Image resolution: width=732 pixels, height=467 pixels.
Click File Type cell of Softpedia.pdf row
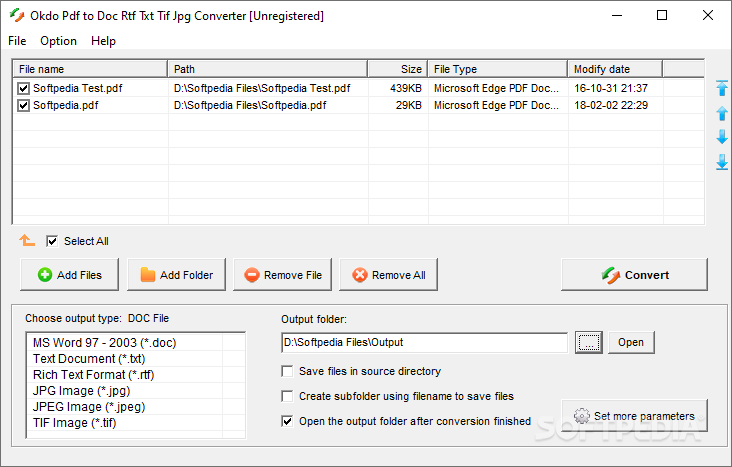(496, 106)
